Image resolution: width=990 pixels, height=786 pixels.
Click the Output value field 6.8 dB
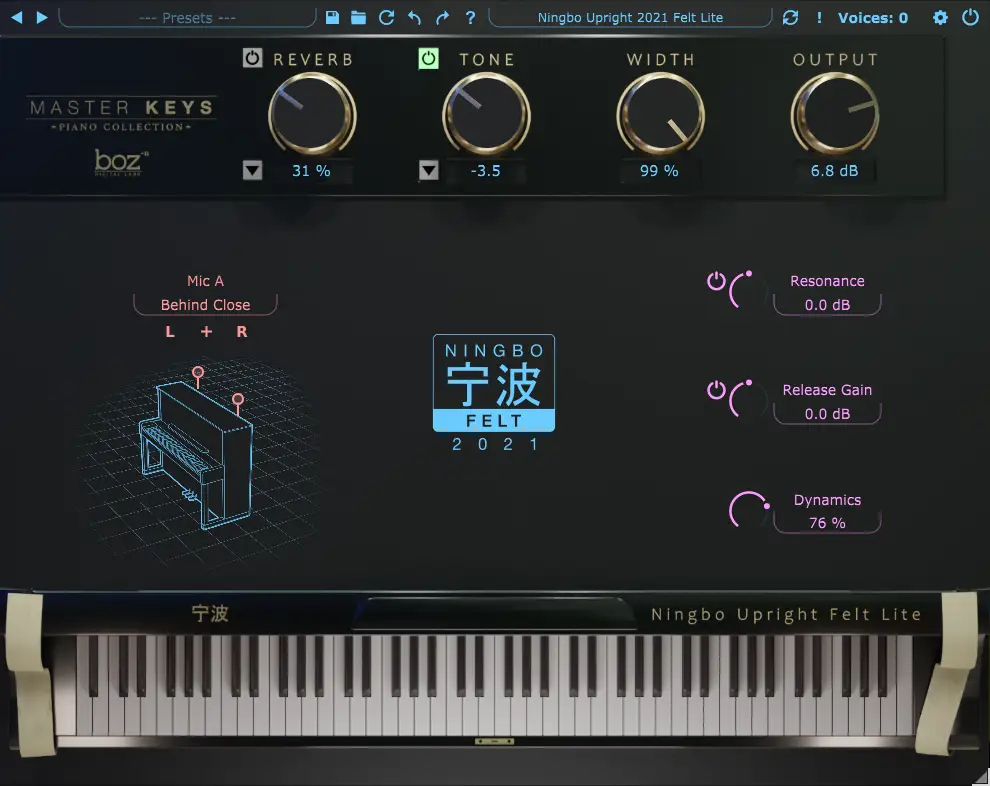834,171
